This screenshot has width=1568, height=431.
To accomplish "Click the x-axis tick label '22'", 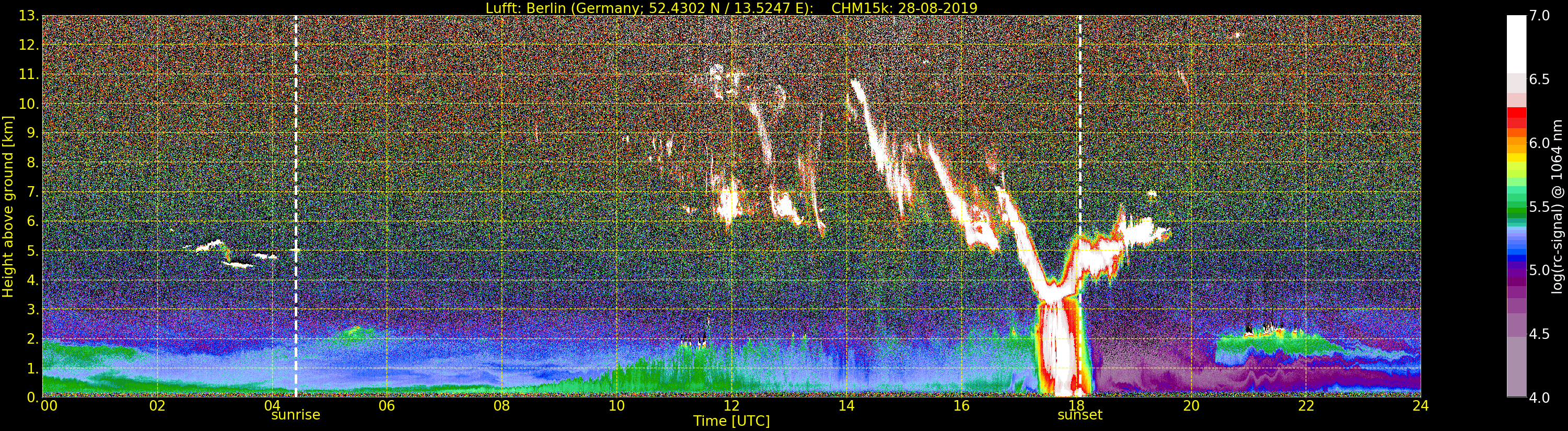I will pos(1306,406).
